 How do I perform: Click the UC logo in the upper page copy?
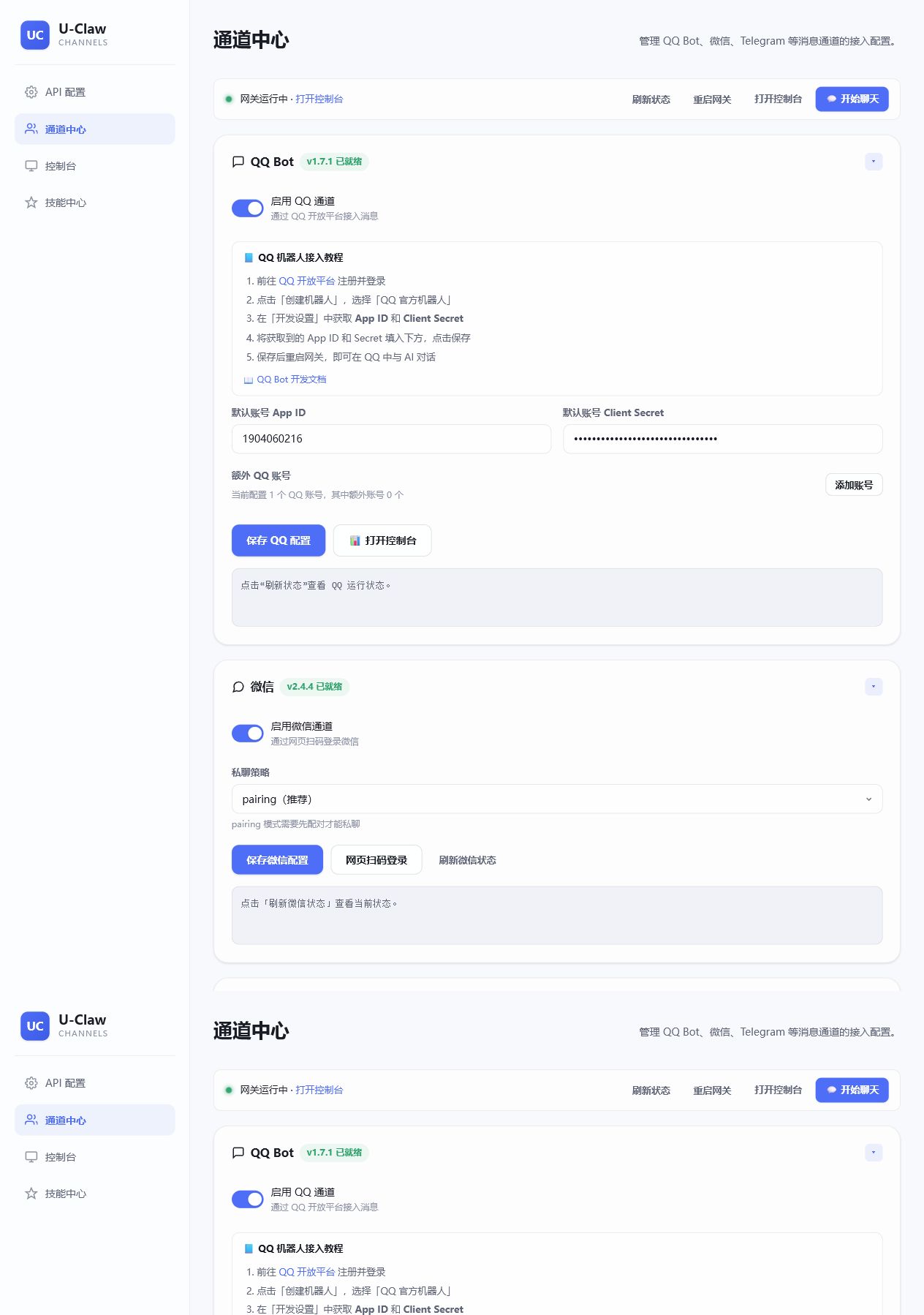tap(35, 35)
